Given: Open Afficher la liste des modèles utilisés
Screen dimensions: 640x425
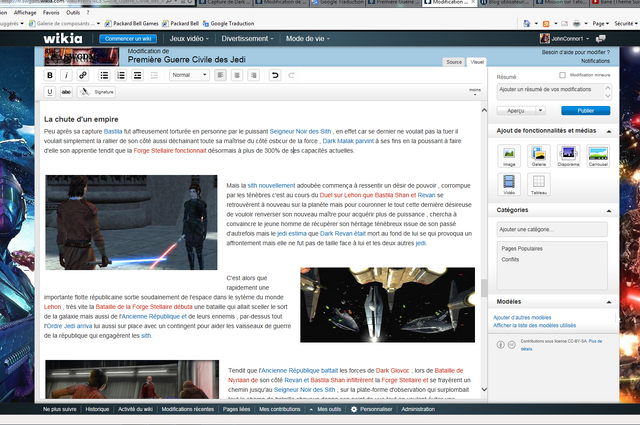Looking at the screenshot, I should coord(534,325).
